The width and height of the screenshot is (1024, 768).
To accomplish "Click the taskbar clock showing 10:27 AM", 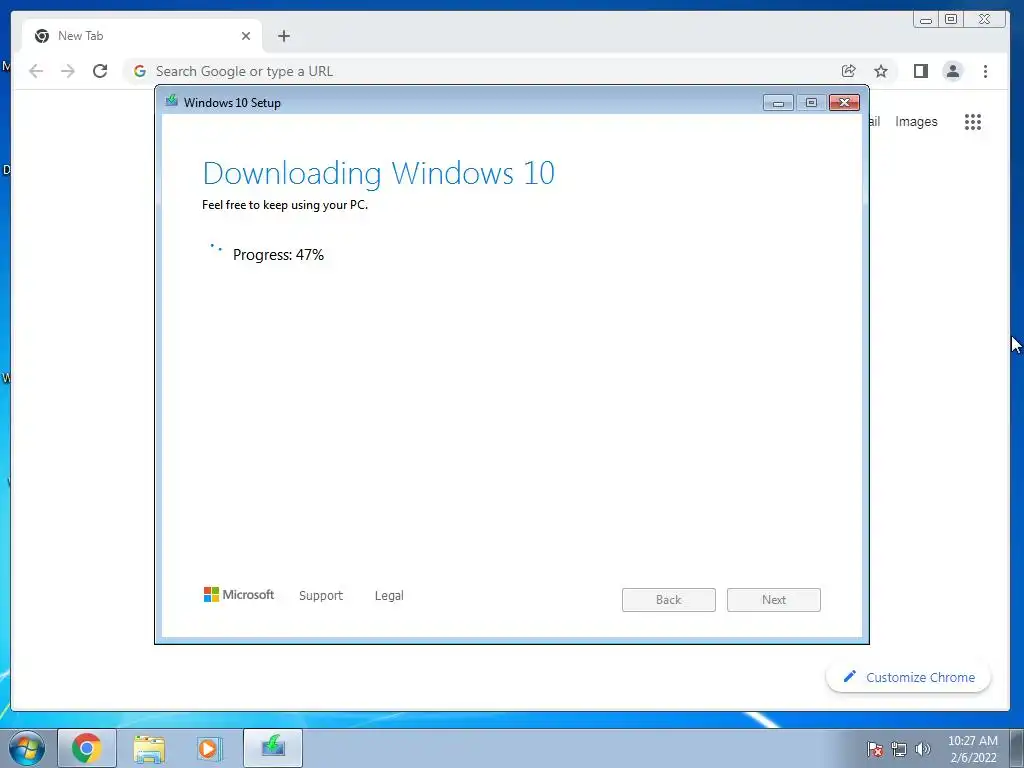I will [973, 749].
